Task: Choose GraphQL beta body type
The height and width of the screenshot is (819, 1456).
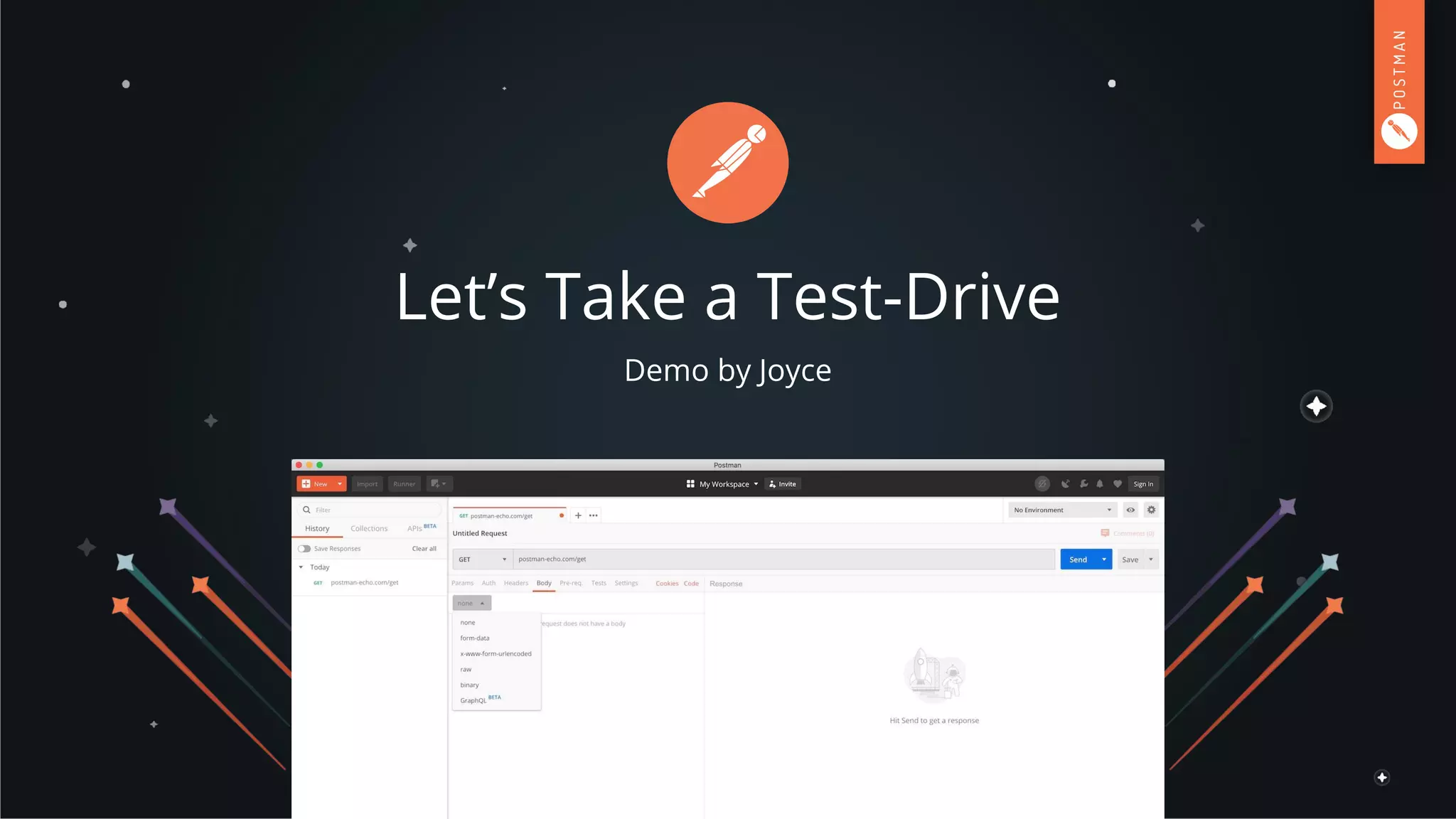Action: pos(496,700)
